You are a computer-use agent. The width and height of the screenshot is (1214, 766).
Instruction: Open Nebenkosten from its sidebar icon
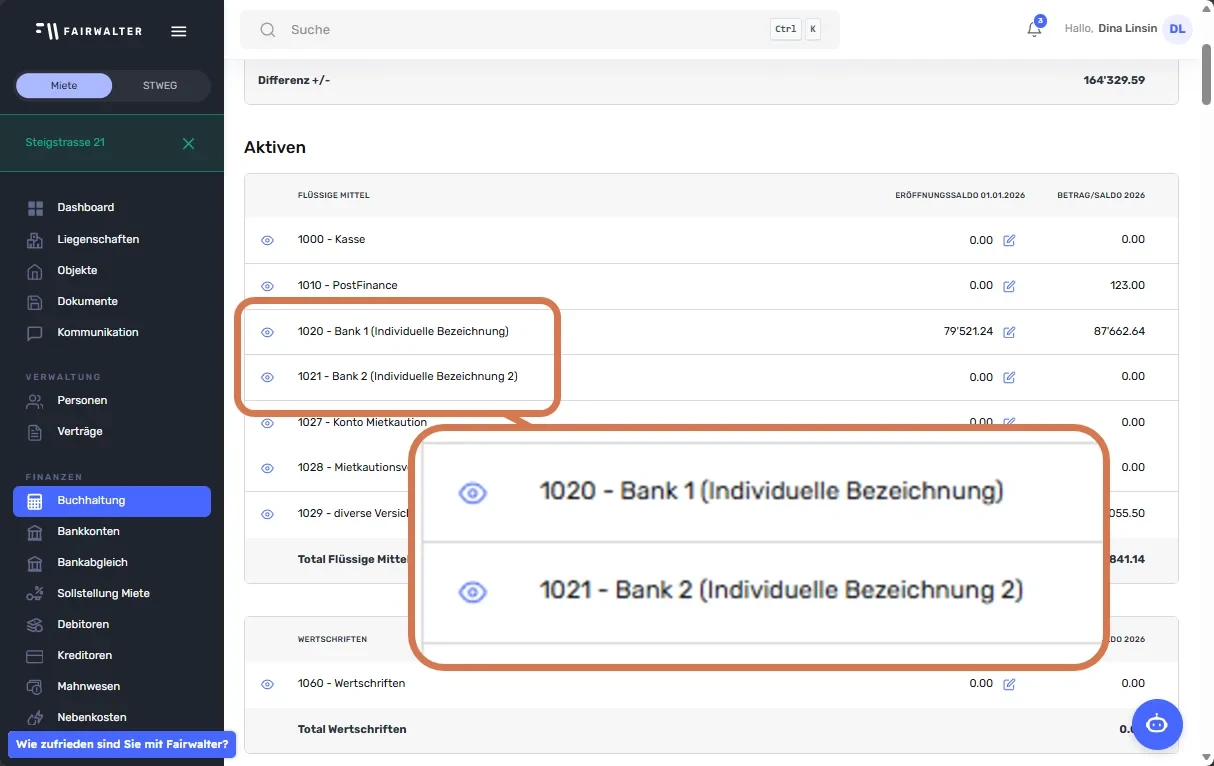(35, 718)
